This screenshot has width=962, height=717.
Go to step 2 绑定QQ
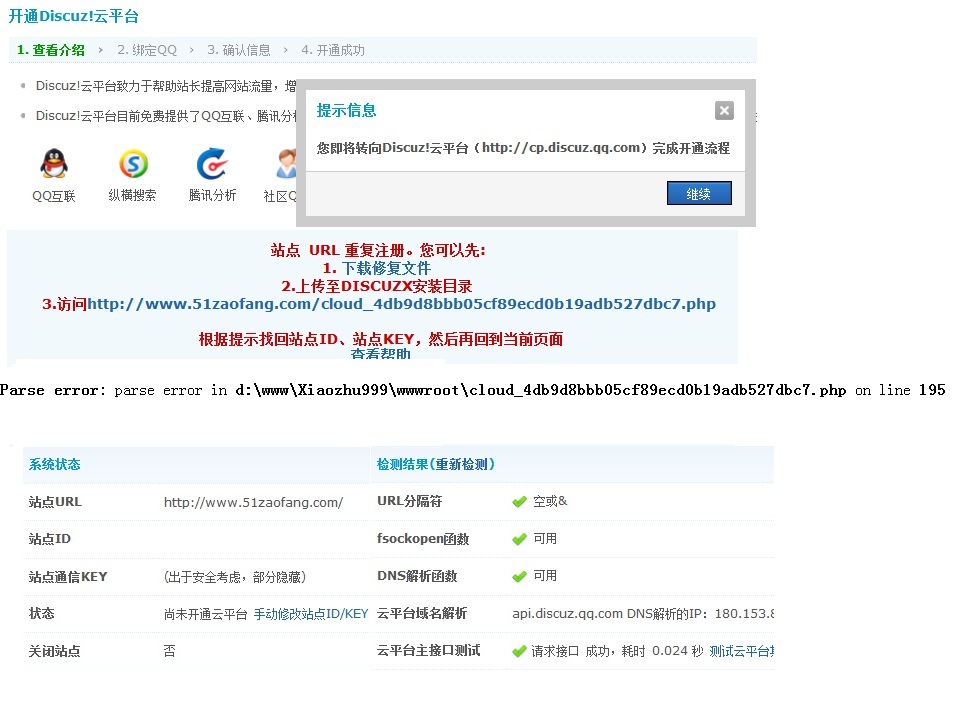tap(147, 50)
